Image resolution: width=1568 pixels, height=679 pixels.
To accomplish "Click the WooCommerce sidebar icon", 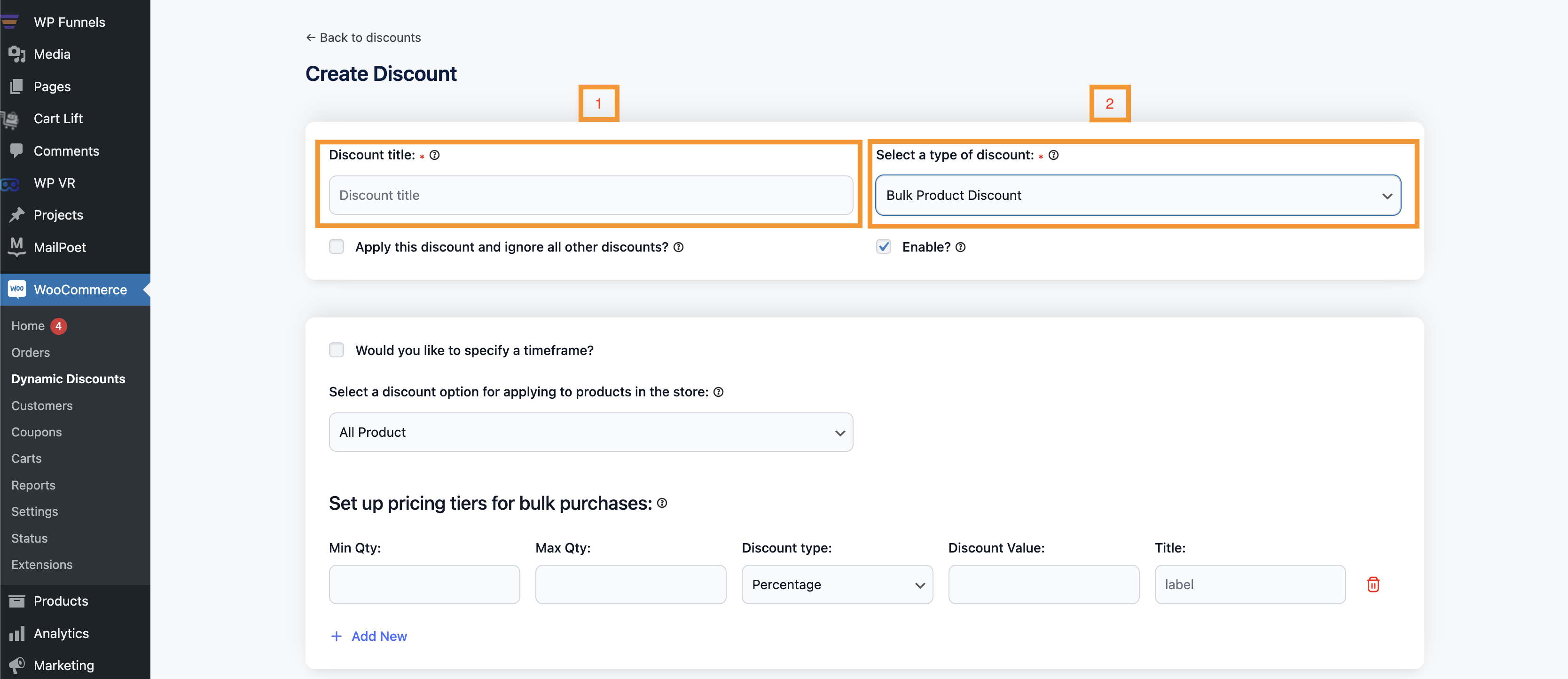I will [x=17, y=289].
